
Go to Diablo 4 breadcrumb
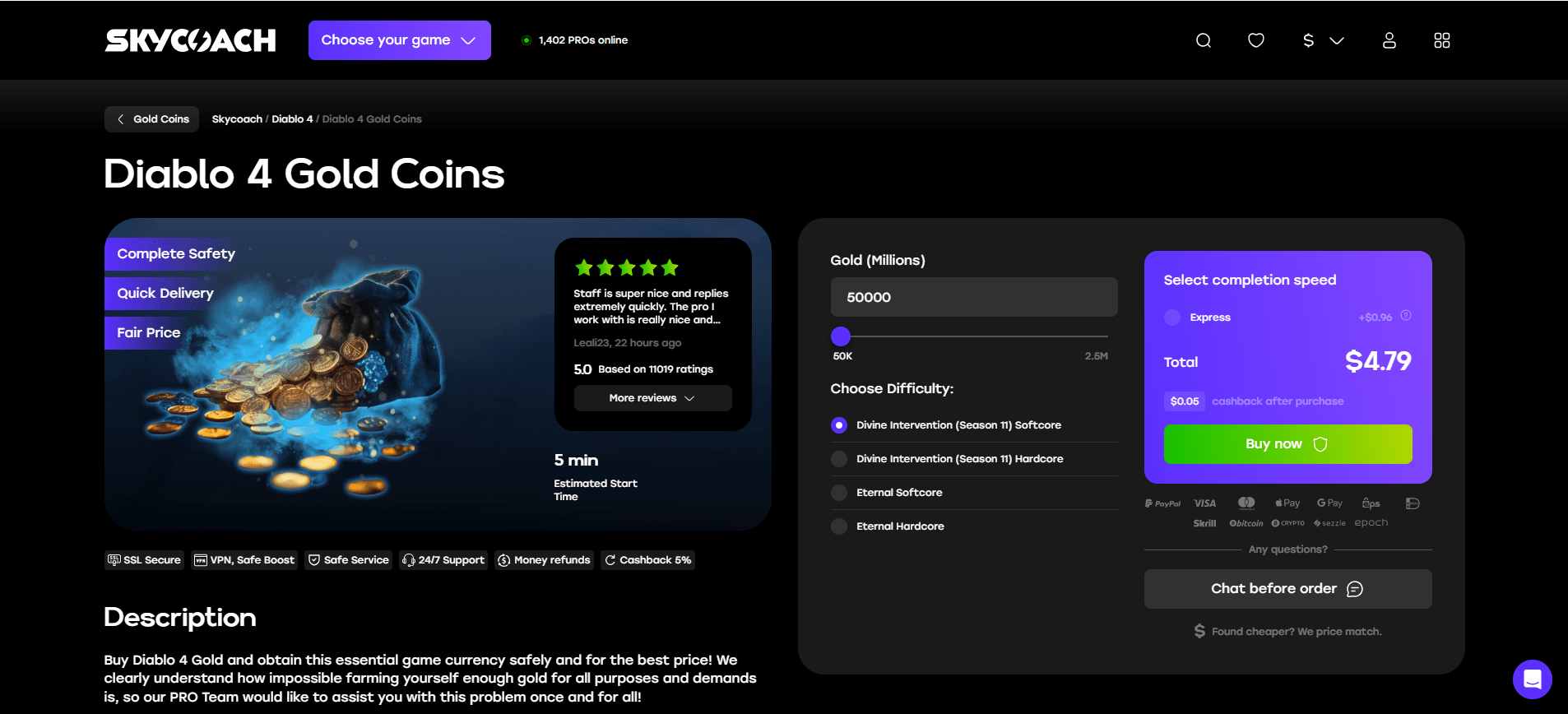pos(292,119)
